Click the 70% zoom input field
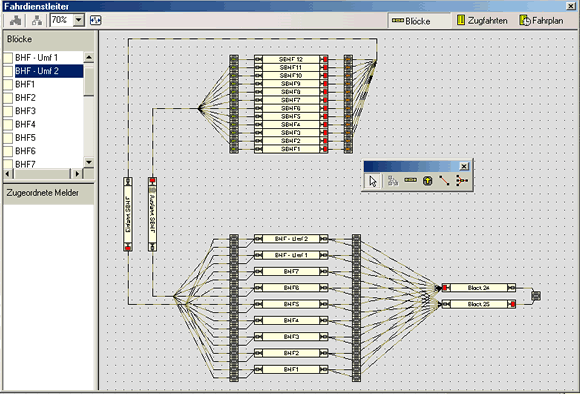Screen dimensions: 580x394 pos(62,20)
